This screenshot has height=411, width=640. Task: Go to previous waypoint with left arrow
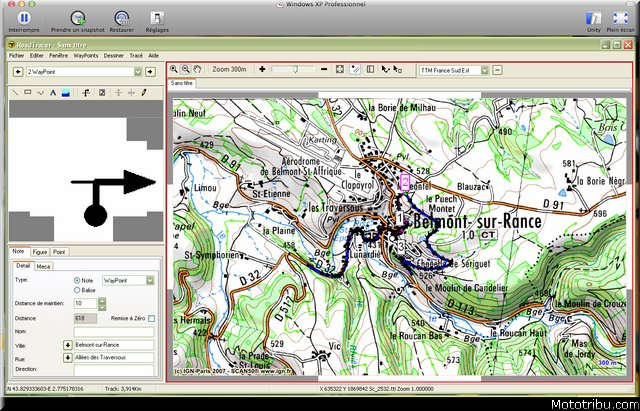pos(18,72)
